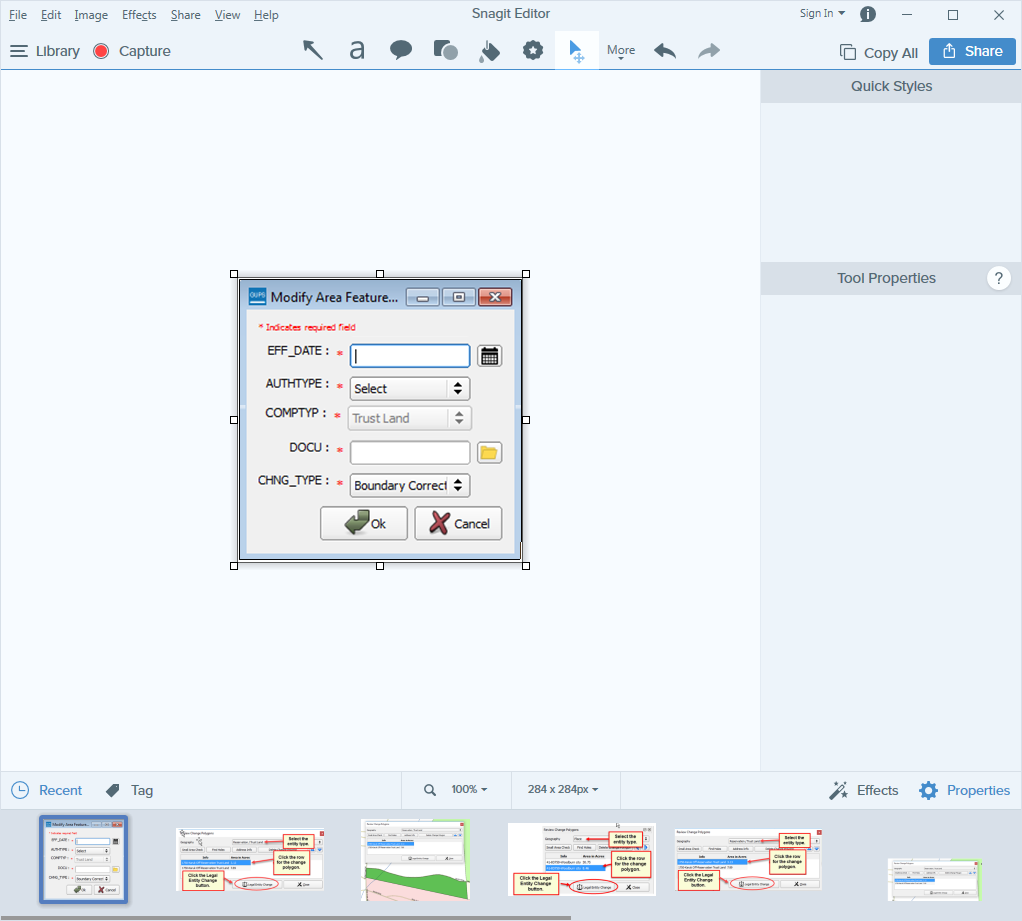The width and height of the screenshot is (1022, 921).
Task: Click the Share button
Action: [x=972, y=51]
